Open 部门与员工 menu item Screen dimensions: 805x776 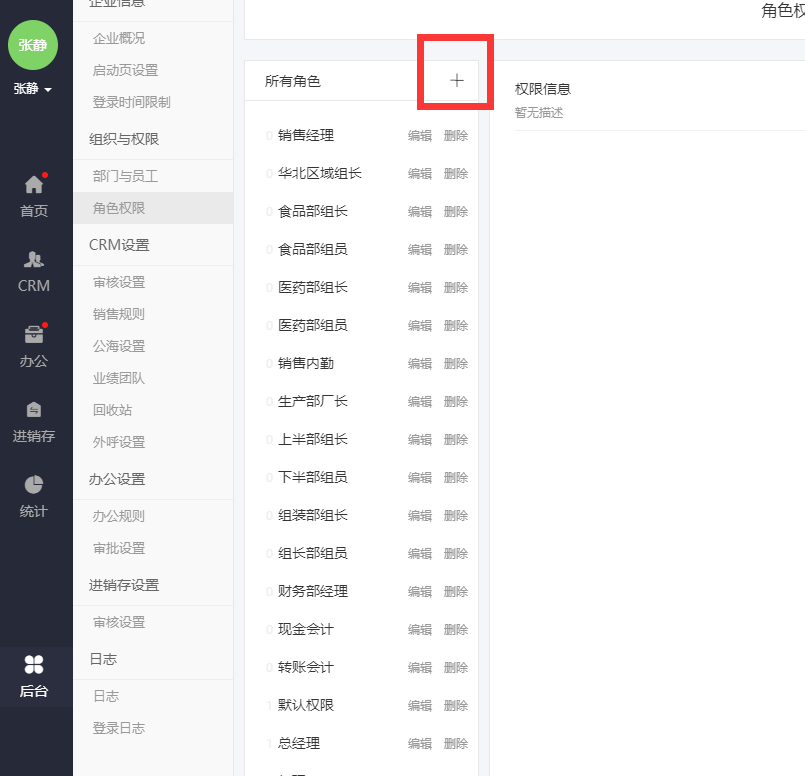coord(126,176)
